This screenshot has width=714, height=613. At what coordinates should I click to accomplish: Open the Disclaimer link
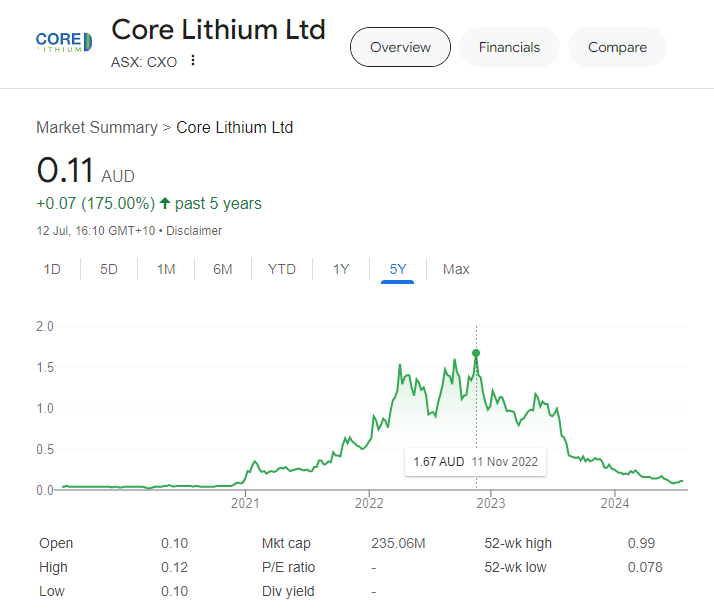[194, 231]
